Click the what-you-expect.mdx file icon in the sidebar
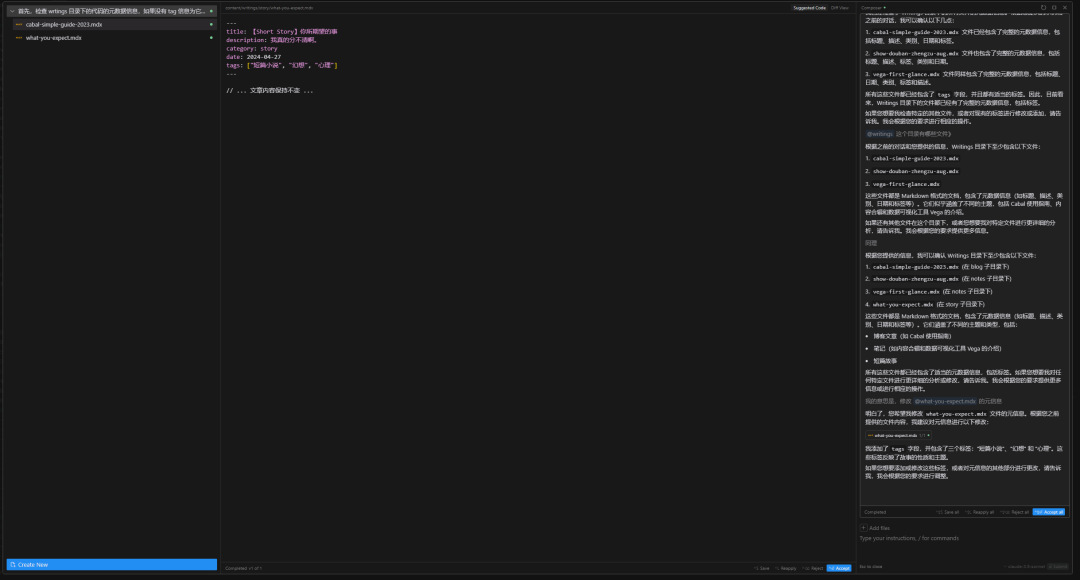This screenshot has height=580, width=1080. tap(19, 37)
